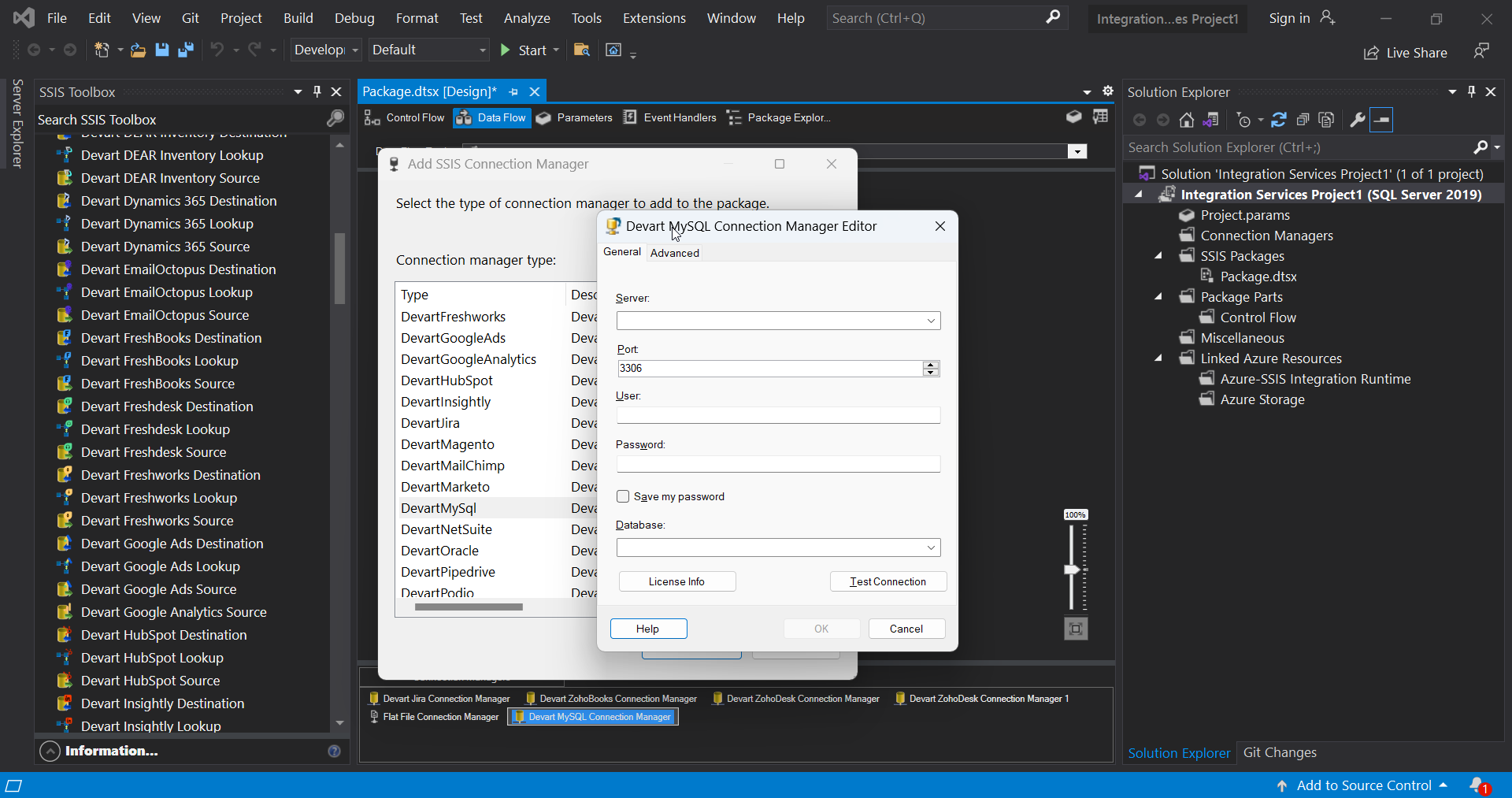The image size is (1512, 798).
Task: Click the Properties wrench icon
Action: coord(1358,120)
